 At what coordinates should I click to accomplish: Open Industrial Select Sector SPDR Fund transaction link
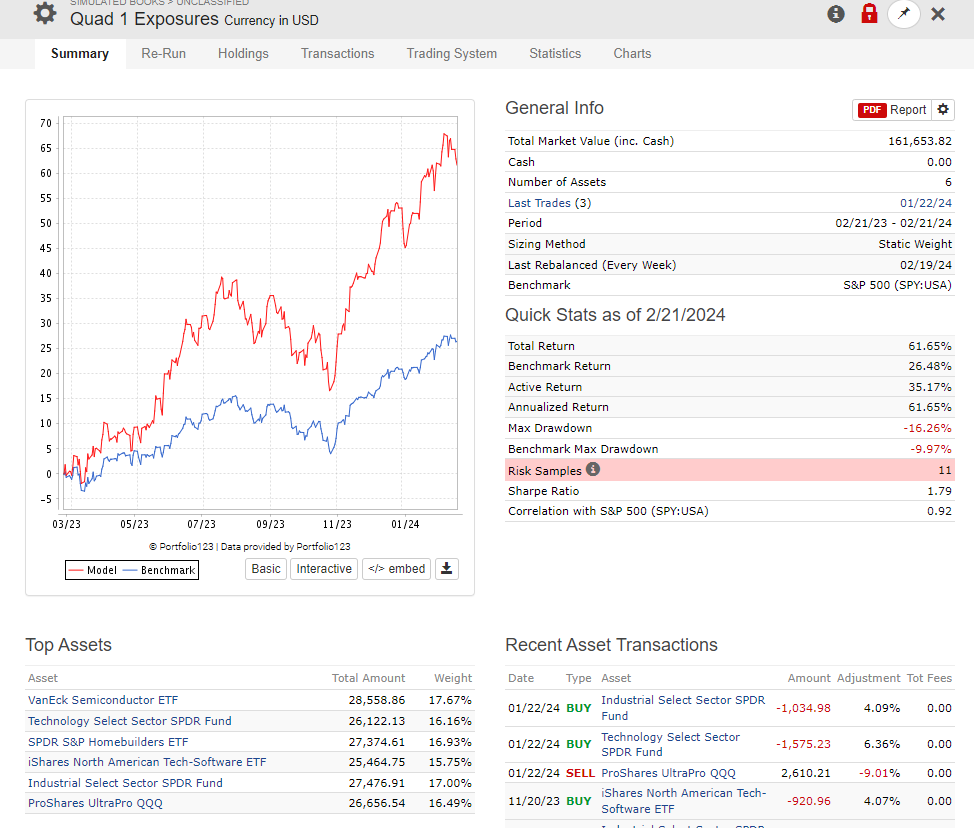coord(683,707)
